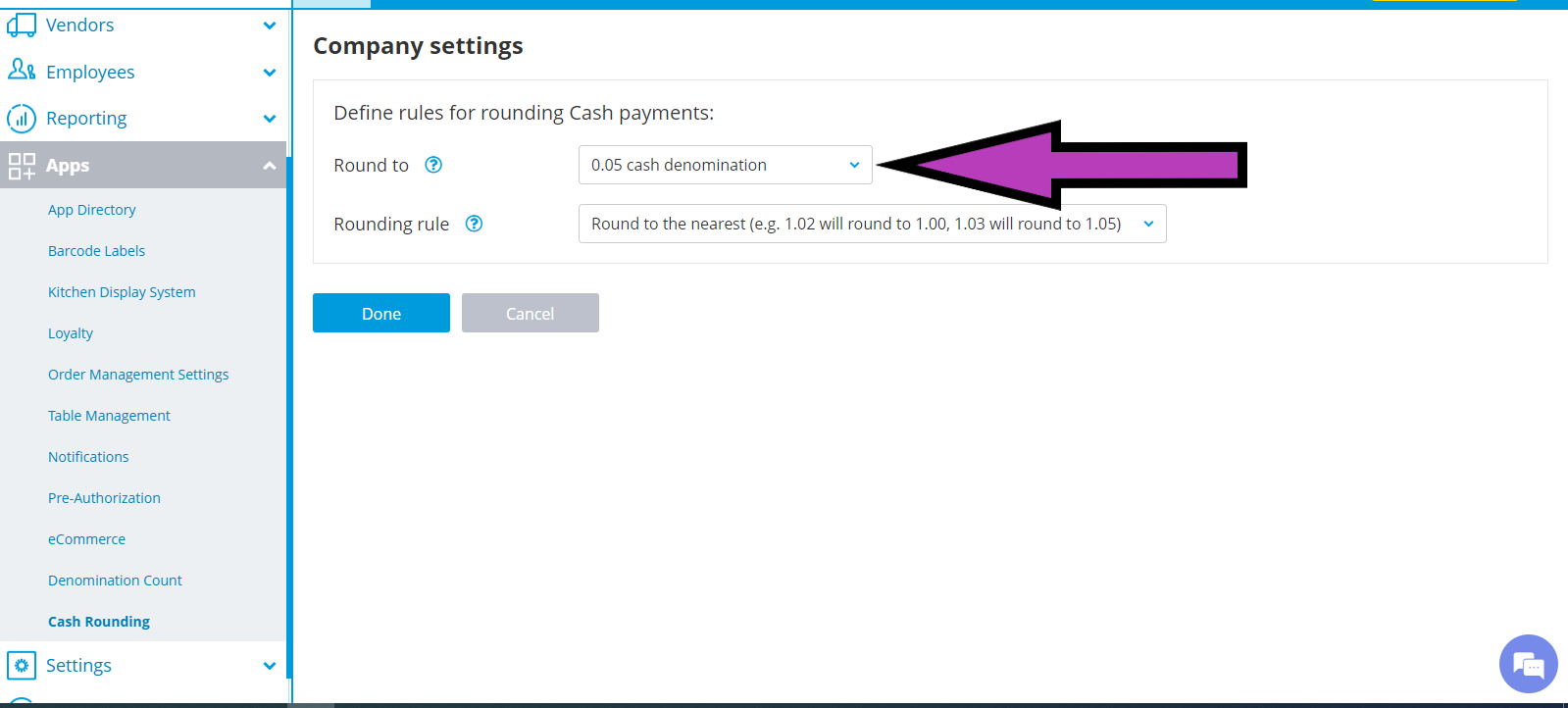
Task: Click help icon beside Round to
Action: tap(433, 165)
